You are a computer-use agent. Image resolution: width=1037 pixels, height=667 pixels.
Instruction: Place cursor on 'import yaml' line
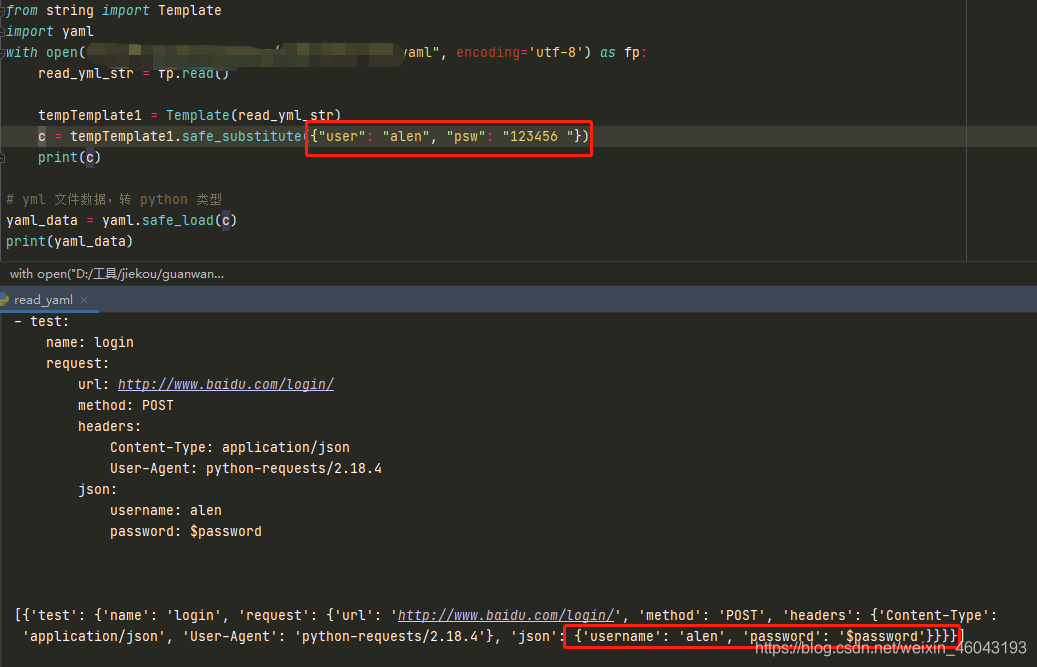point(50,32)
